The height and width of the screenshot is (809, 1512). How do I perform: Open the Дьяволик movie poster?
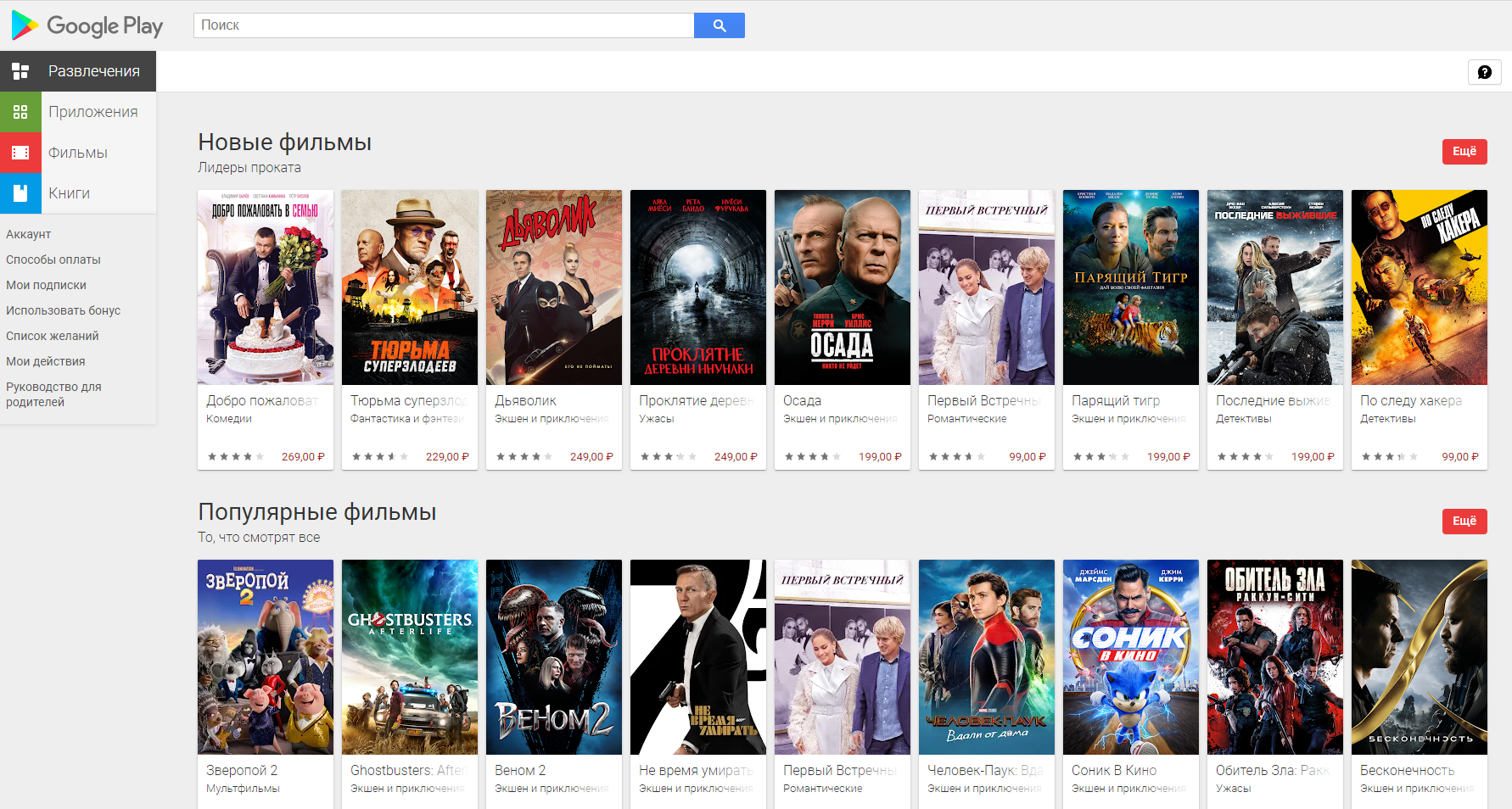[554, 287]
